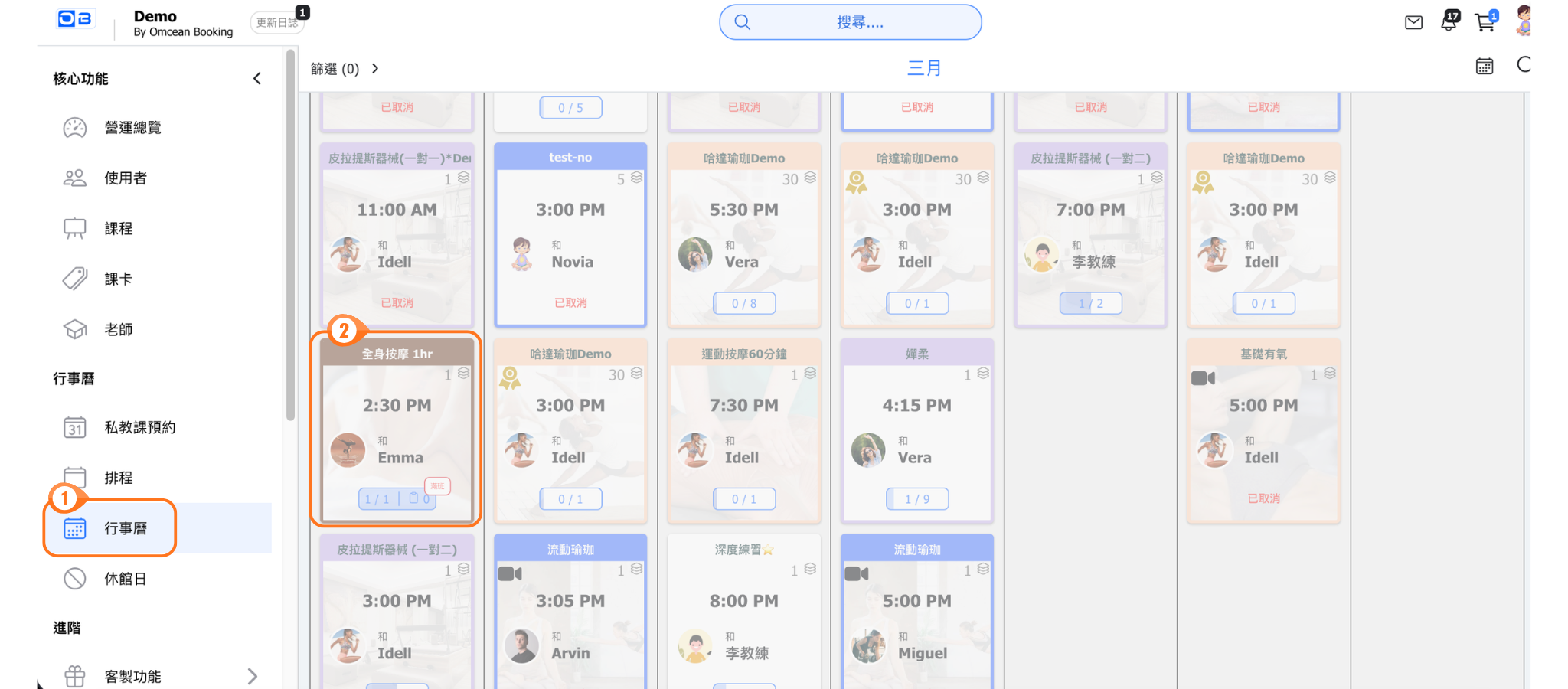Select 私教課預約 from sidebar
Image resolution: width=1568 pixels, height=689 pixels.
point(139,427)
